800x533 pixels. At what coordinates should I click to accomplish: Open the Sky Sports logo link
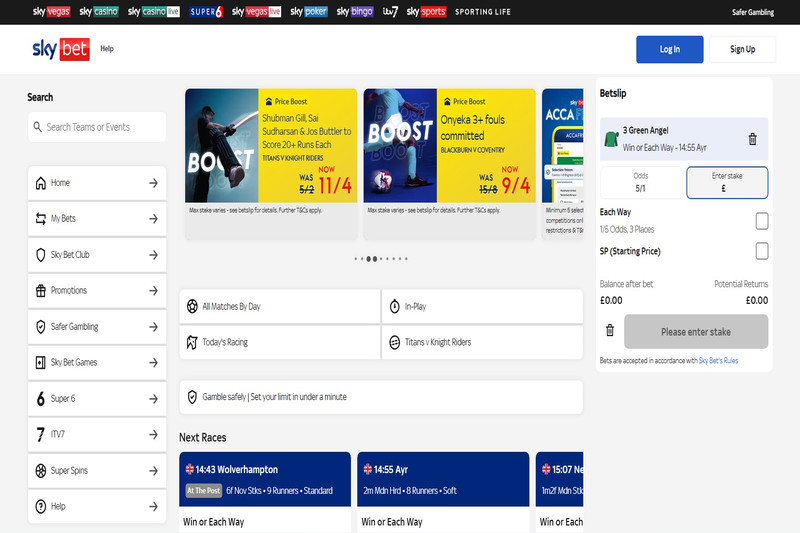pyautogui.click(x=426, y=11)
